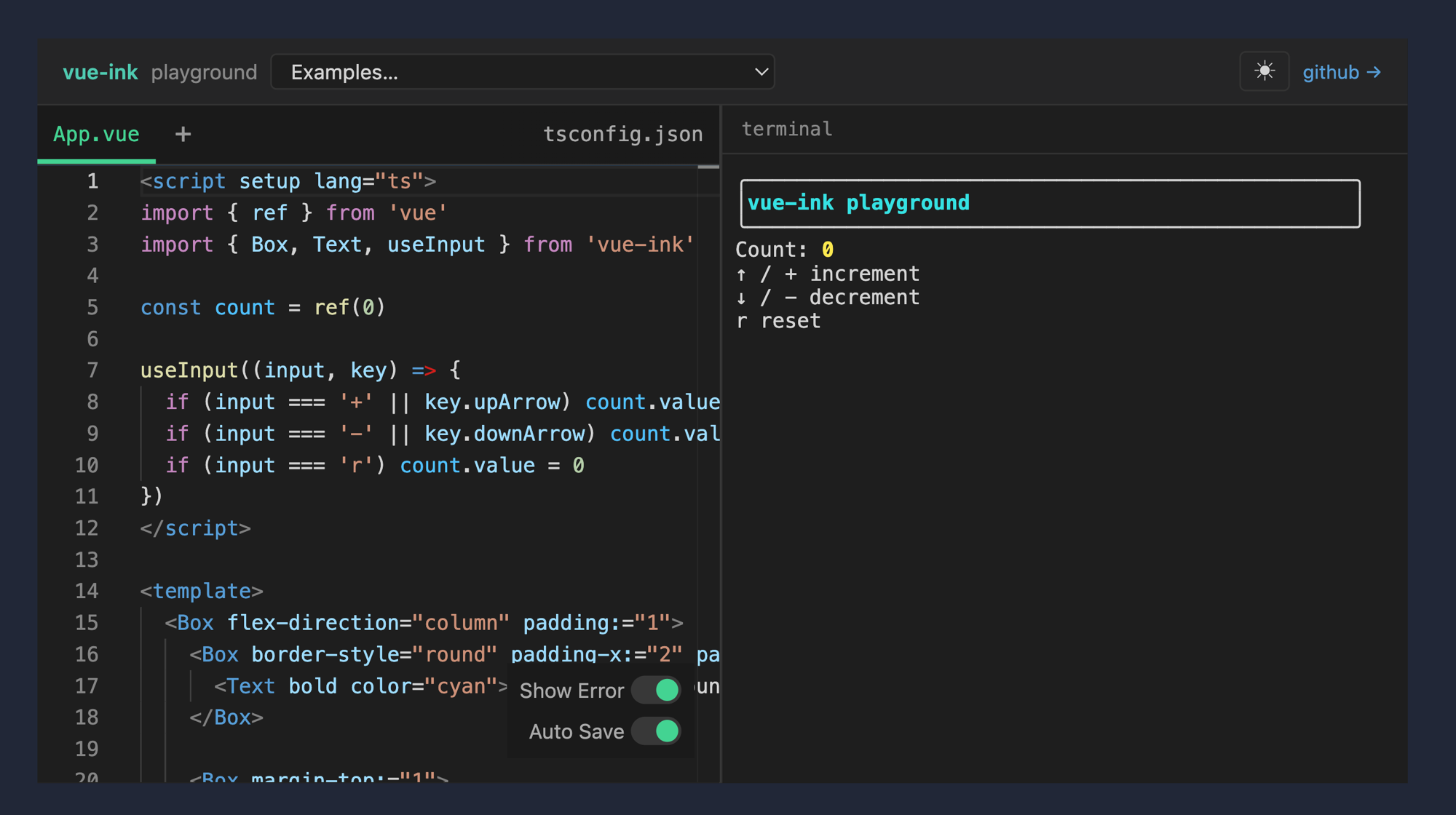
Task: Turn off the Auto Save switch
Action: (656, 731)
